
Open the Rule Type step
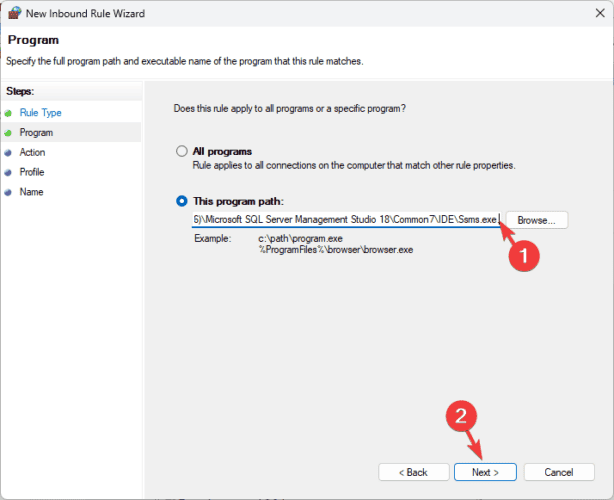[41, 113]
